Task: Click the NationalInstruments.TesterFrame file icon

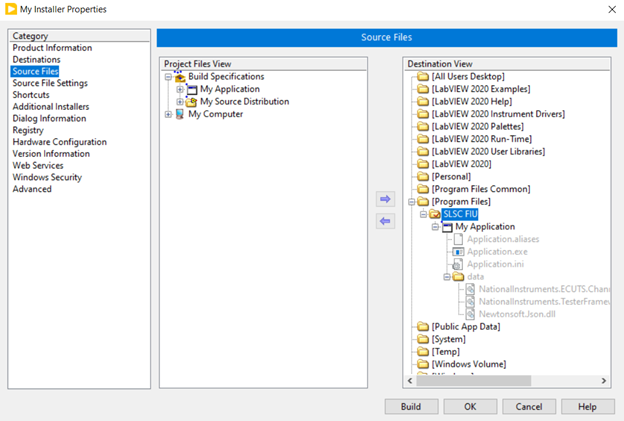Action: tap(470, 302)
